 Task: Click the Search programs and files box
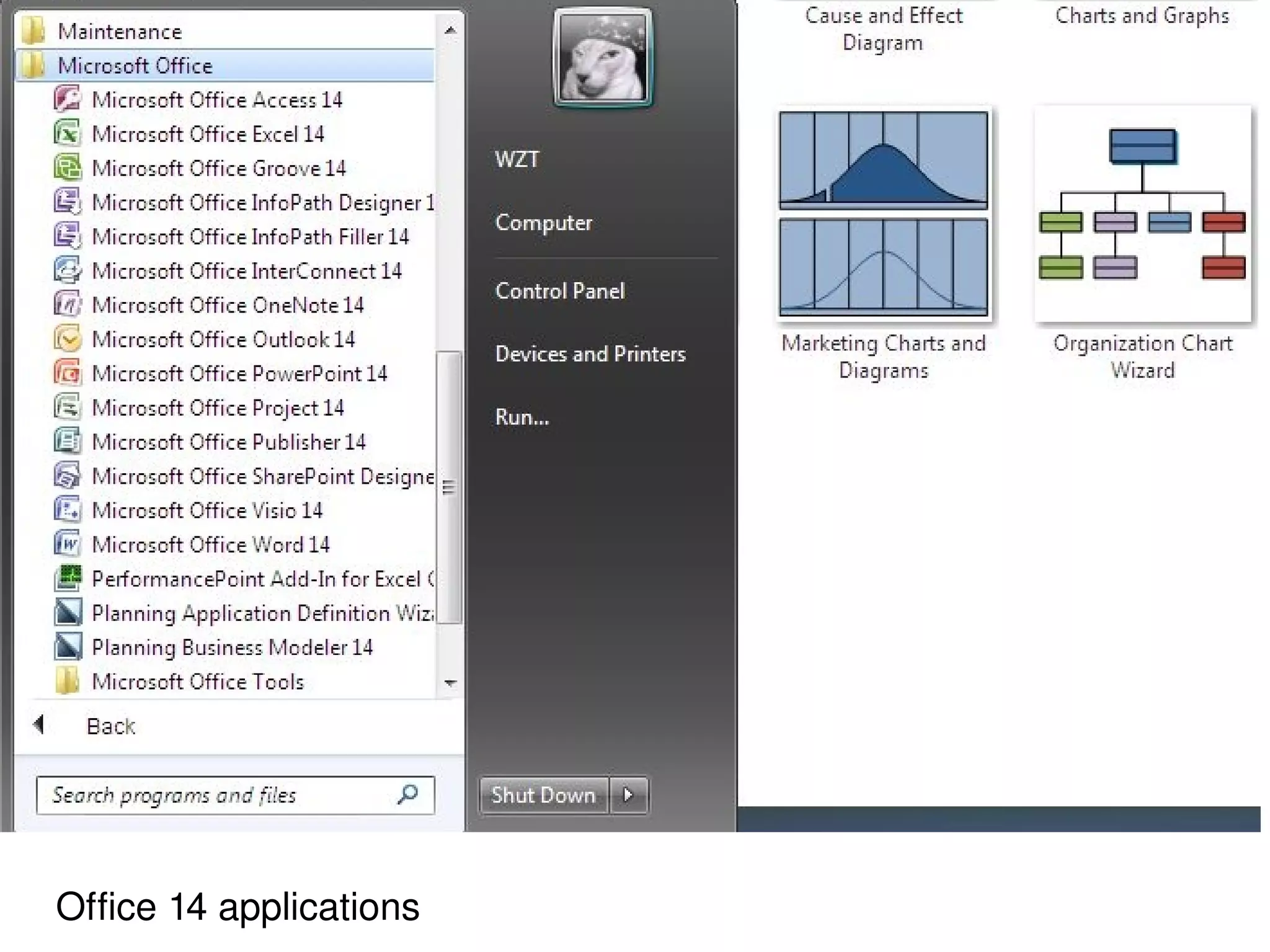pos(217,795)
